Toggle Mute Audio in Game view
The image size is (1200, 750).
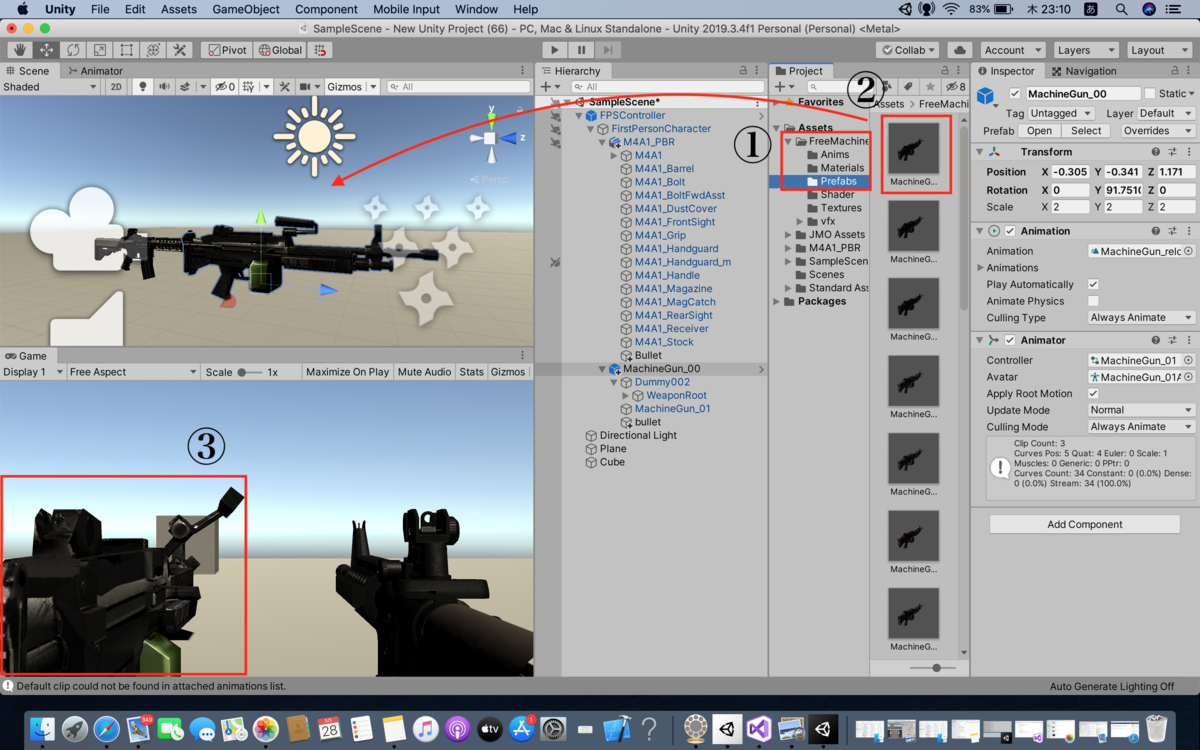[424, 372]
